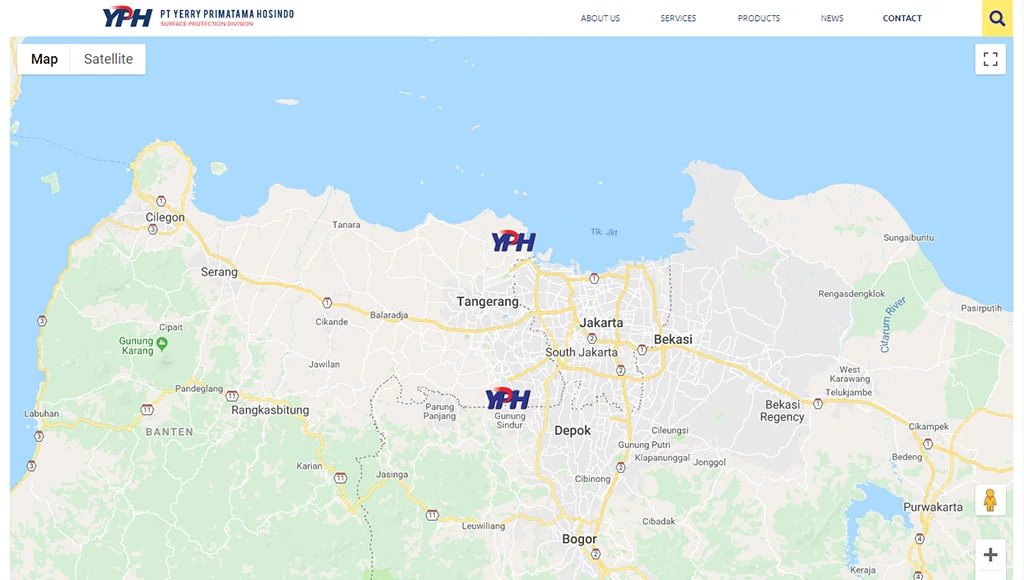Click the Gunung Karang mountain park icon

tap(162, 343)
